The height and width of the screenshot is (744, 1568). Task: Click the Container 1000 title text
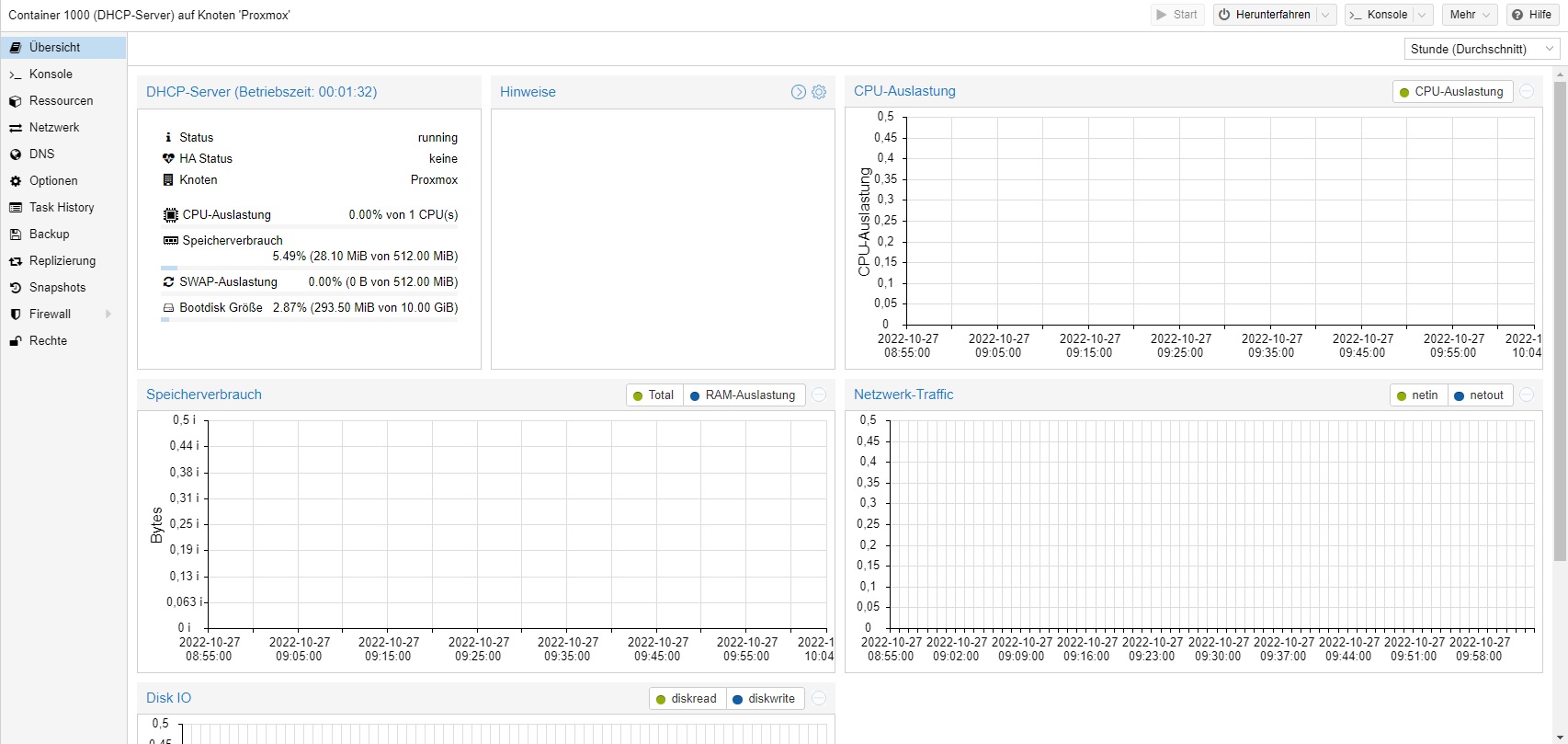tap(150, 15)
